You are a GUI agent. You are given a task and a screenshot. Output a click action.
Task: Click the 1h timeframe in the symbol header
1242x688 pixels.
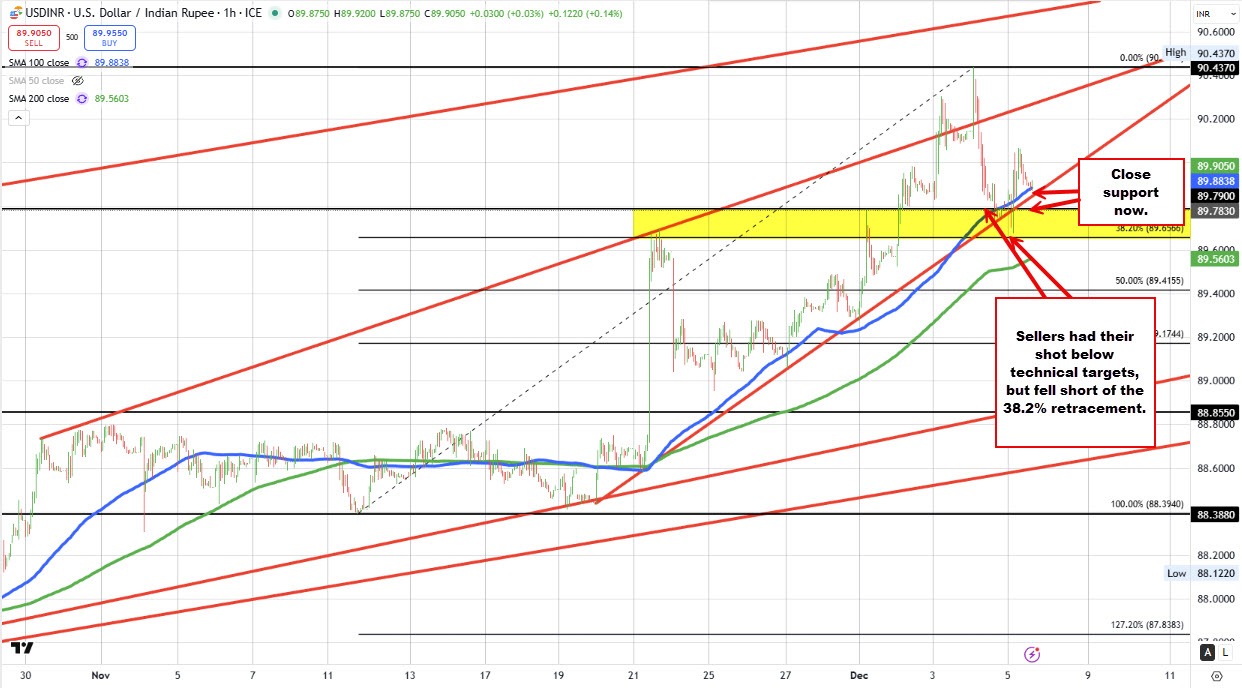click(229, 13)
